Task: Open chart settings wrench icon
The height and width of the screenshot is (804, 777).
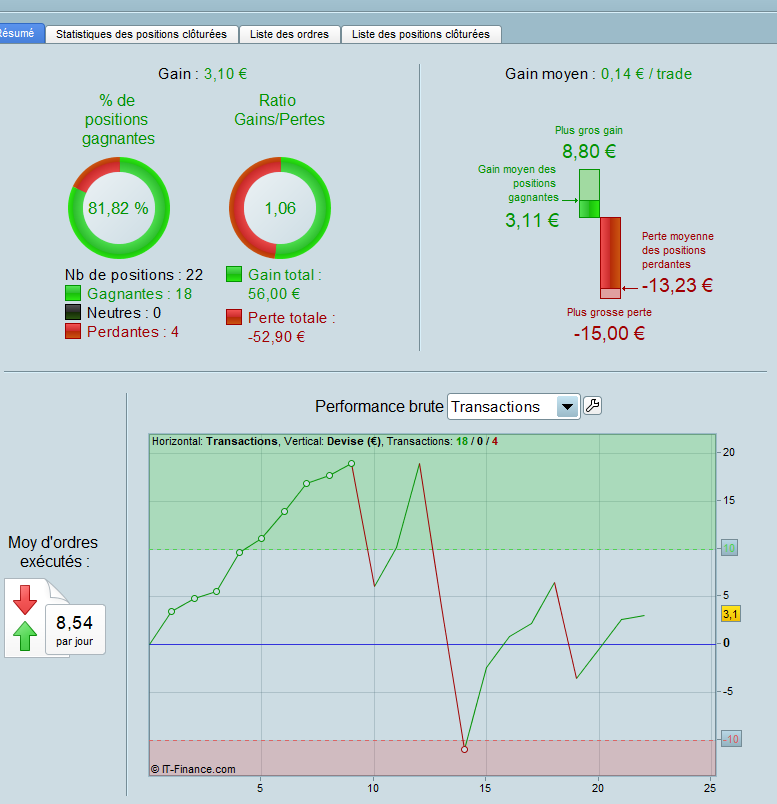Action: [x=592, y=406]
